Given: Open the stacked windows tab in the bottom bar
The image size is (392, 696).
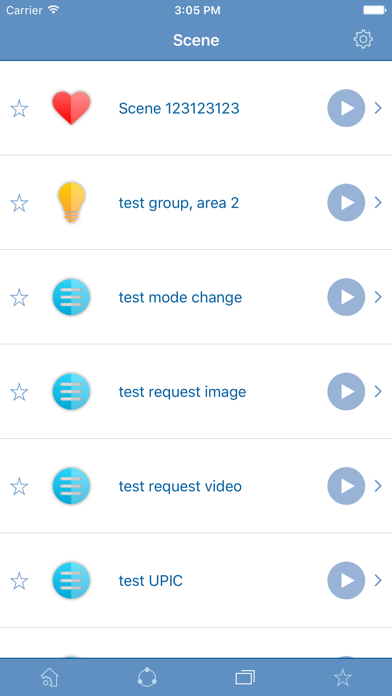Looking at the screenshot, I should (x=245, y=678).
